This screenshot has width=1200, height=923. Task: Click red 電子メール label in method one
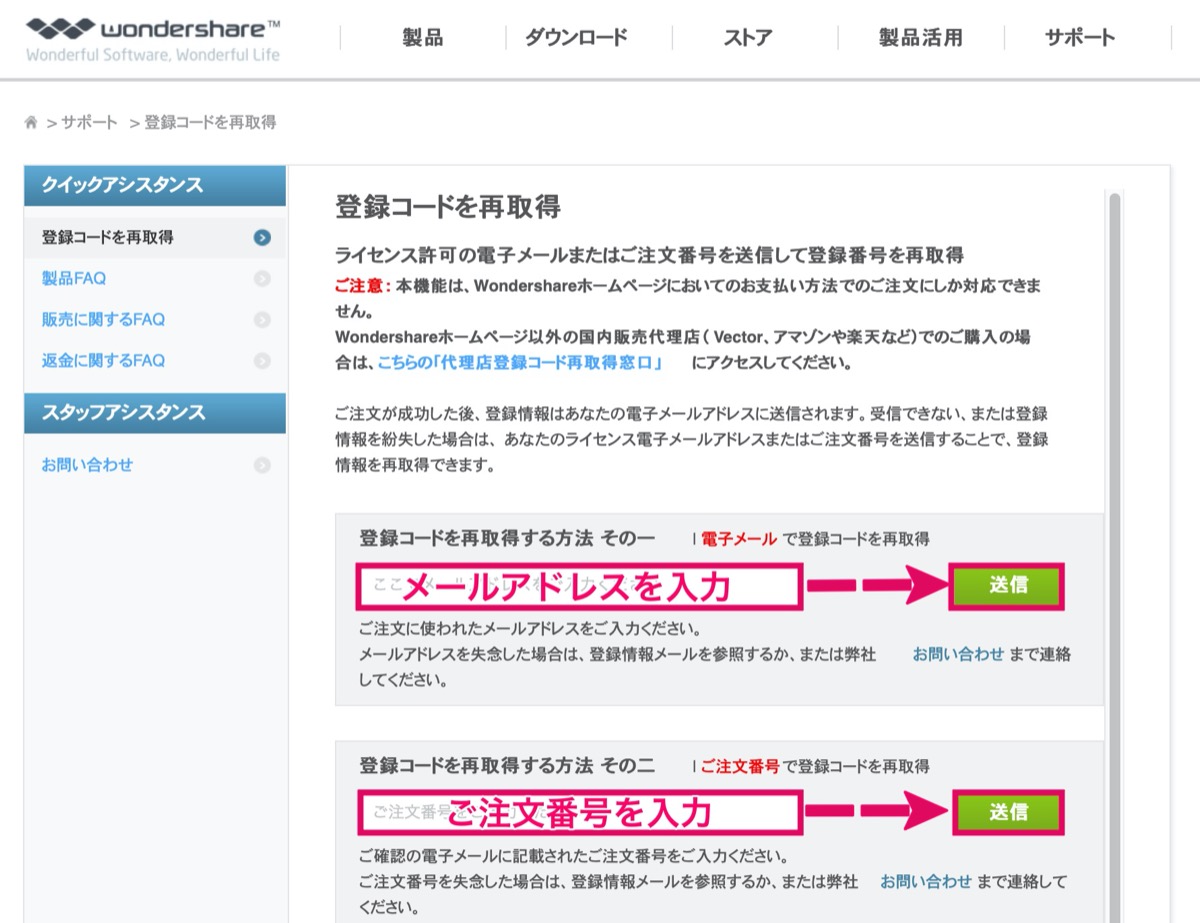click(739, 539)
